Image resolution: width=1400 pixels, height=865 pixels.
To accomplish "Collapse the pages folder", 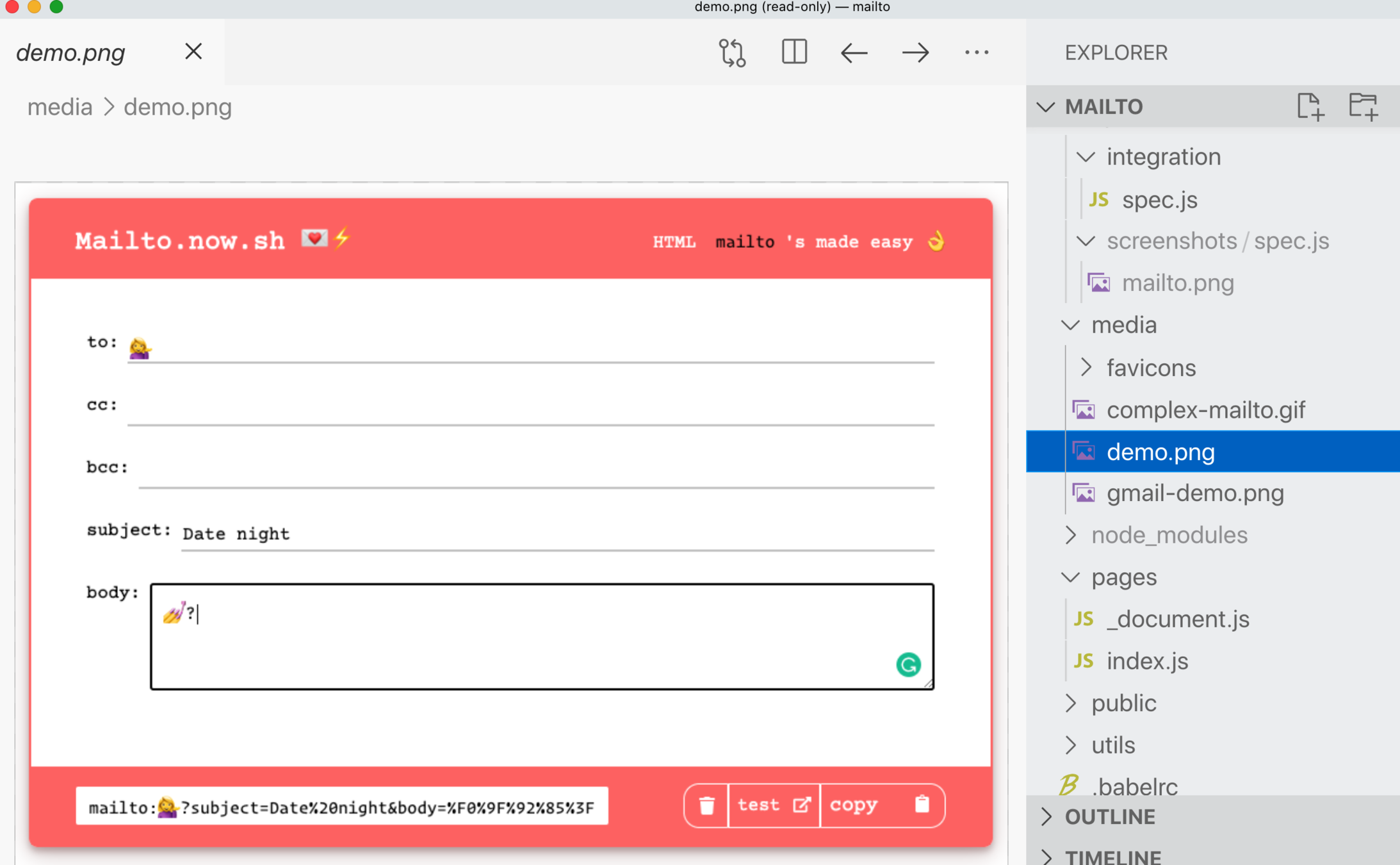I will coord(1071,577).
